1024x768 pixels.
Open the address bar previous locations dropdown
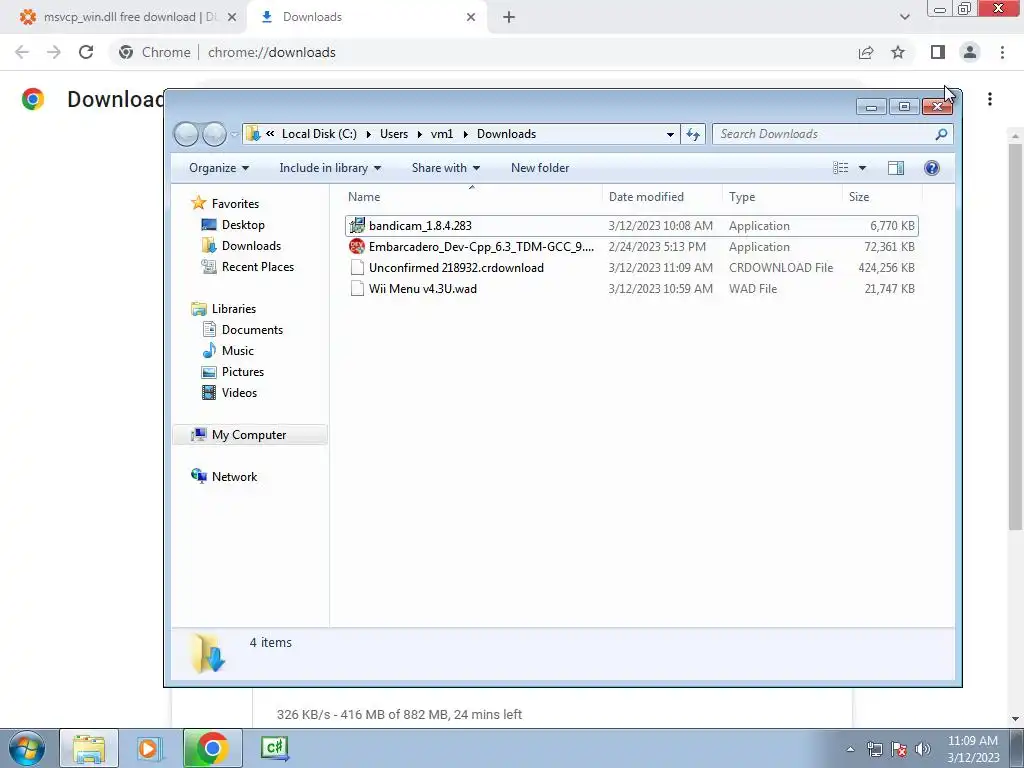click(670, 135)
